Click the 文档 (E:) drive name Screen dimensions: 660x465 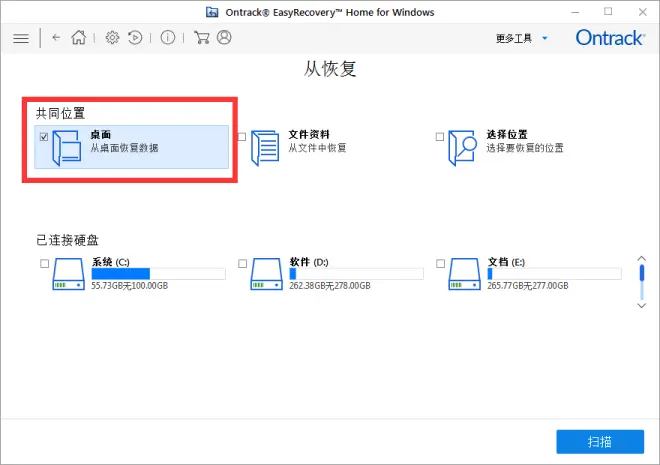(506, 262)
